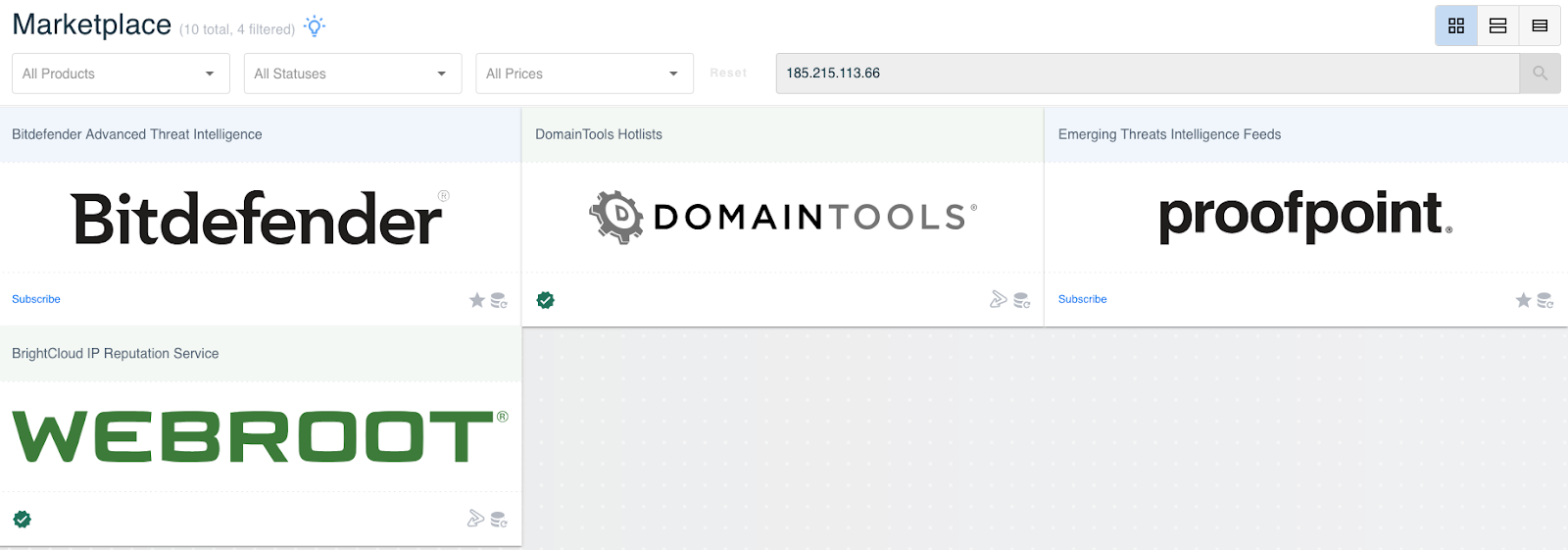
Task: Click the DomainTools logo thumbnail
Action: click(783, 217)
